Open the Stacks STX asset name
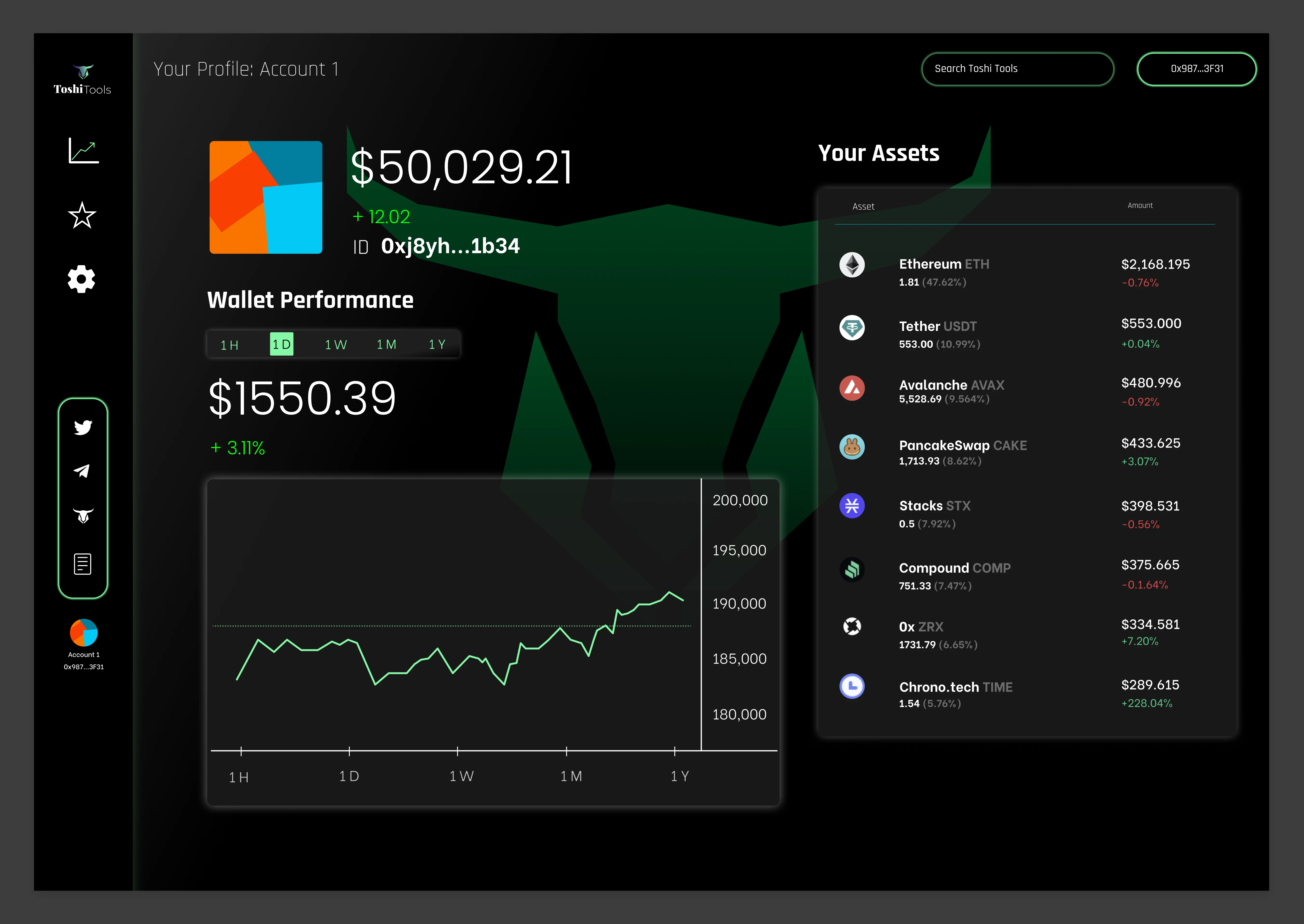The width and height of the screenshot is (1304, 924). click(x=935, y=506)
